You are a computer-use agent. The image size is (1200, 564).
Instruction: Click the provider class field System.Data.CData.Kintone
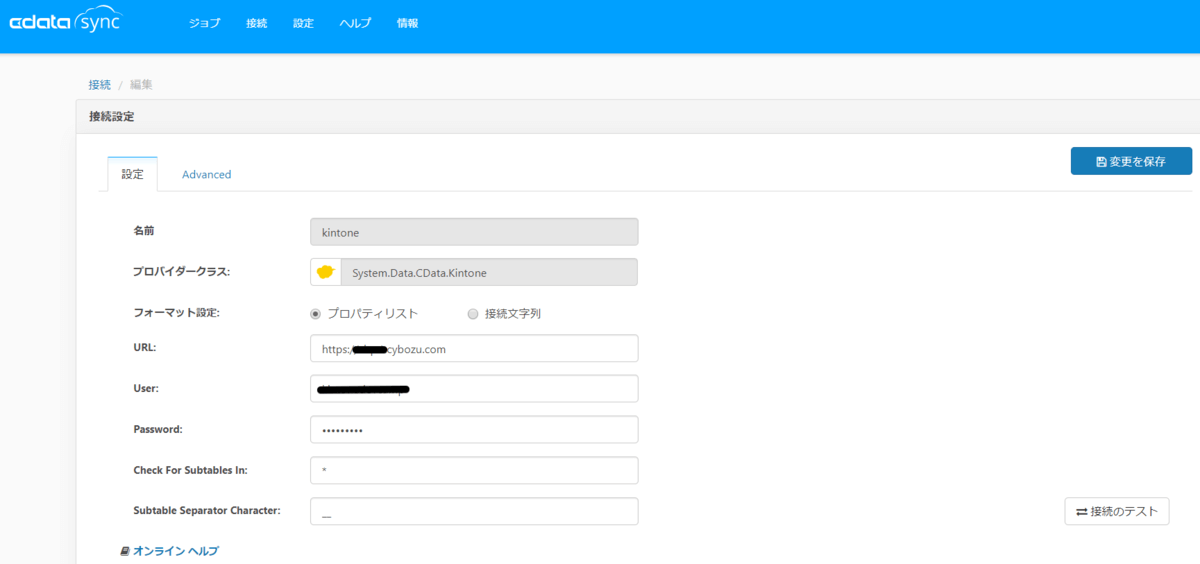[489, 272]
